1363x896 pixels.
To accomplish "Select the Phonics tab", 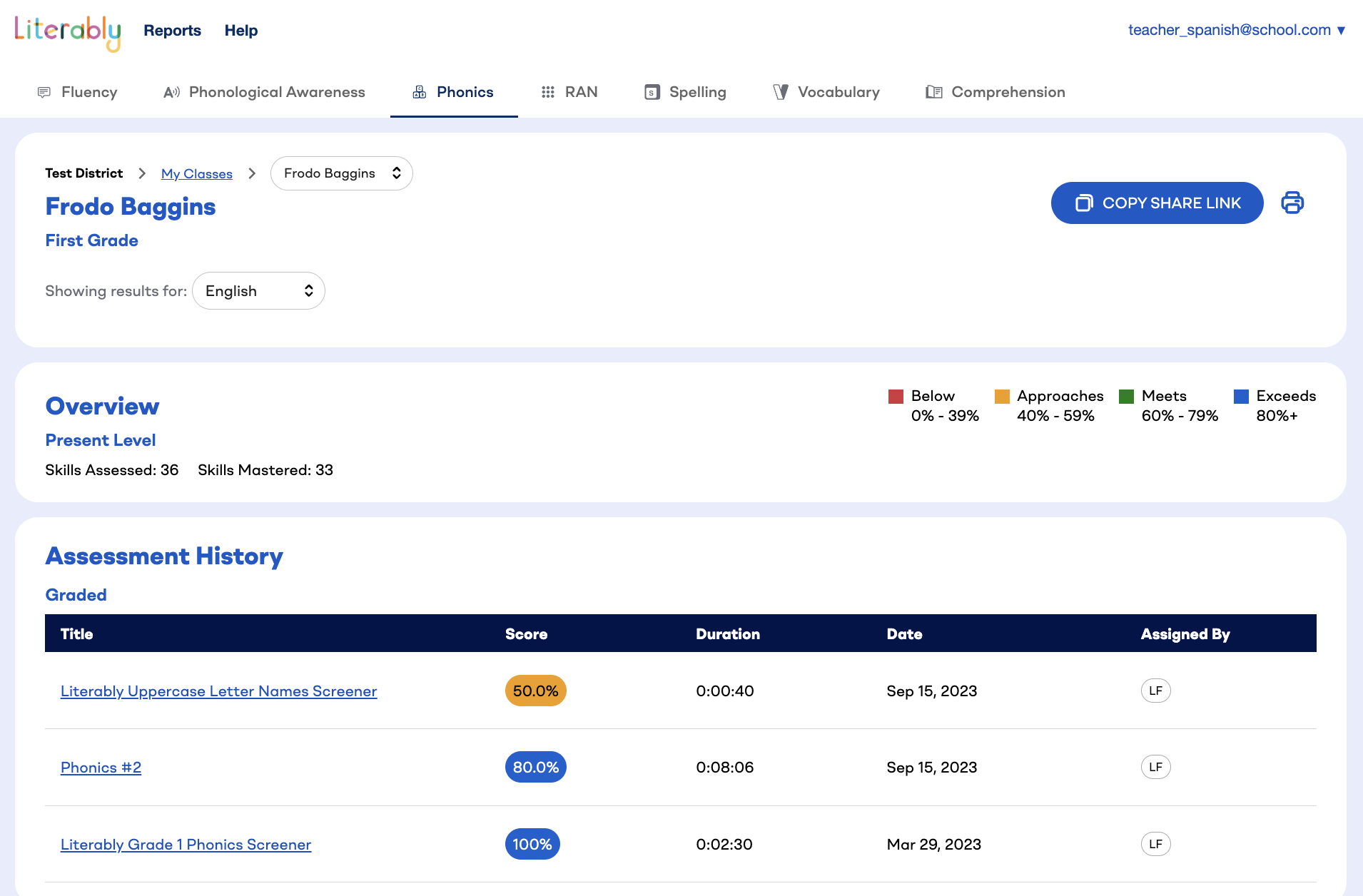I will click(454, 92).
